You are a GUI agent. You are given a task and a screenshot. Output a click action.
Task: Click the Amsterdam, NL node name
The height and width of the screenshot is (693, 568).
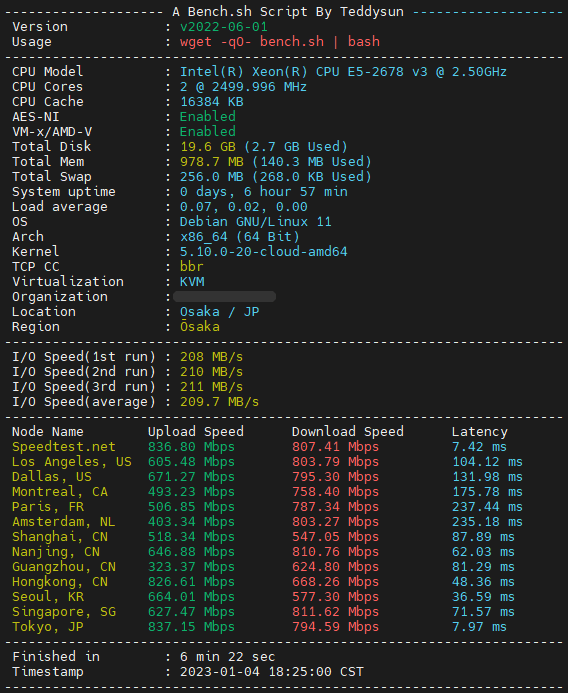[64, 522]
